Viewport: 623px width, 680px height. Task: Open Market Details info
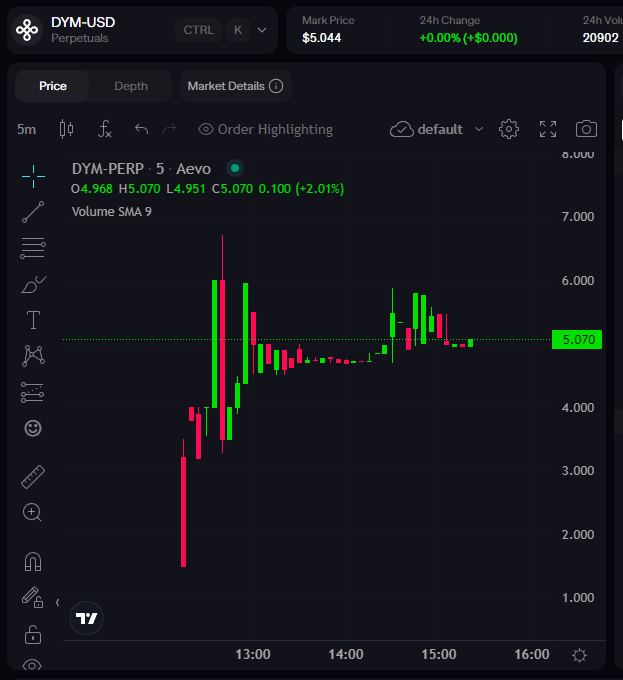point(235,86)
